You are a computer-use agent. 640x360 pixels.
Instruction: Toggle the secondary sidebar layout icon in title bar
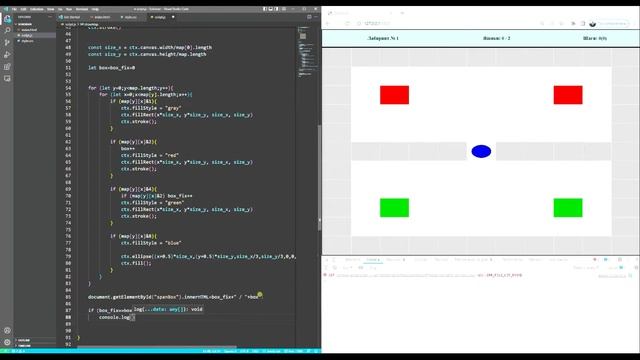276,9
